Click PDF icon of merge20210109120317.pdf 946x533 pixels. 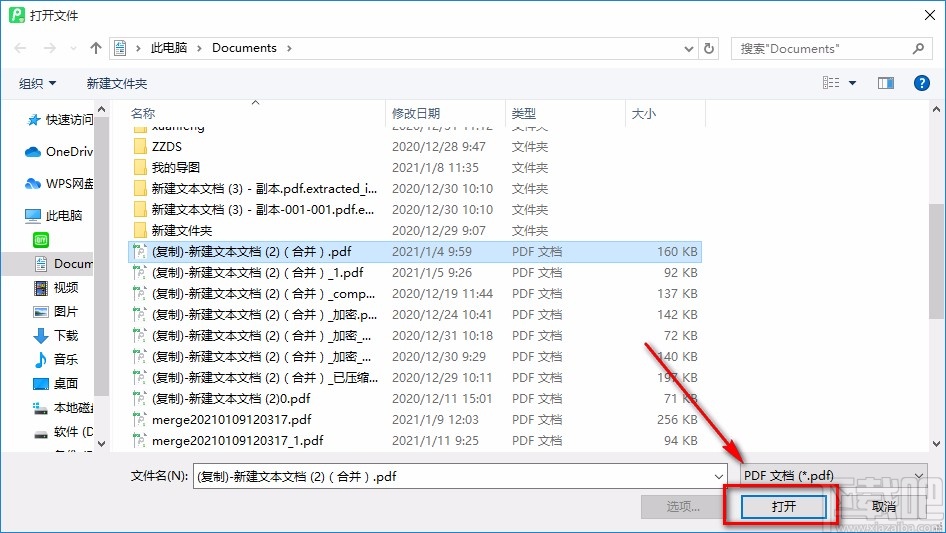pos(139,420)
